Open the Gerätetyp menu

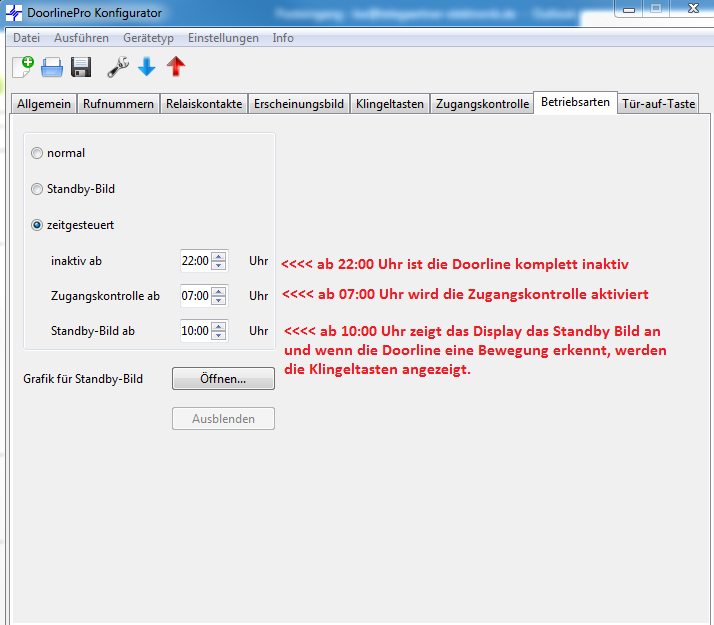[148, 38]
